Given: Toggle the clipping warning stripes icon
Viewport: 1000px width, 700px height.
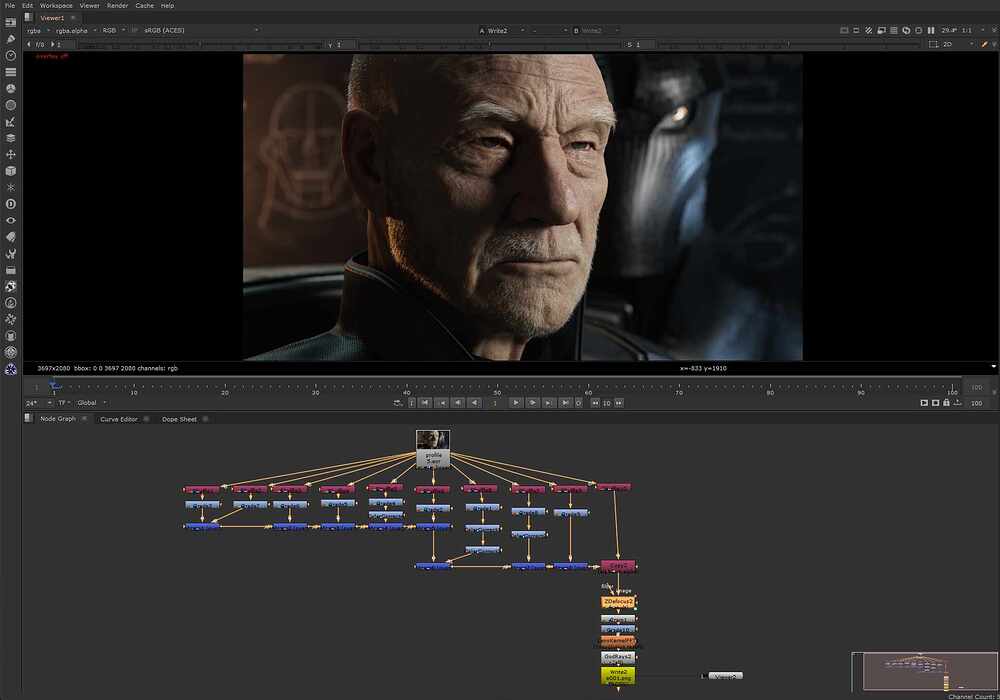Looking at the screenshot, I should [x=869, y=31].
